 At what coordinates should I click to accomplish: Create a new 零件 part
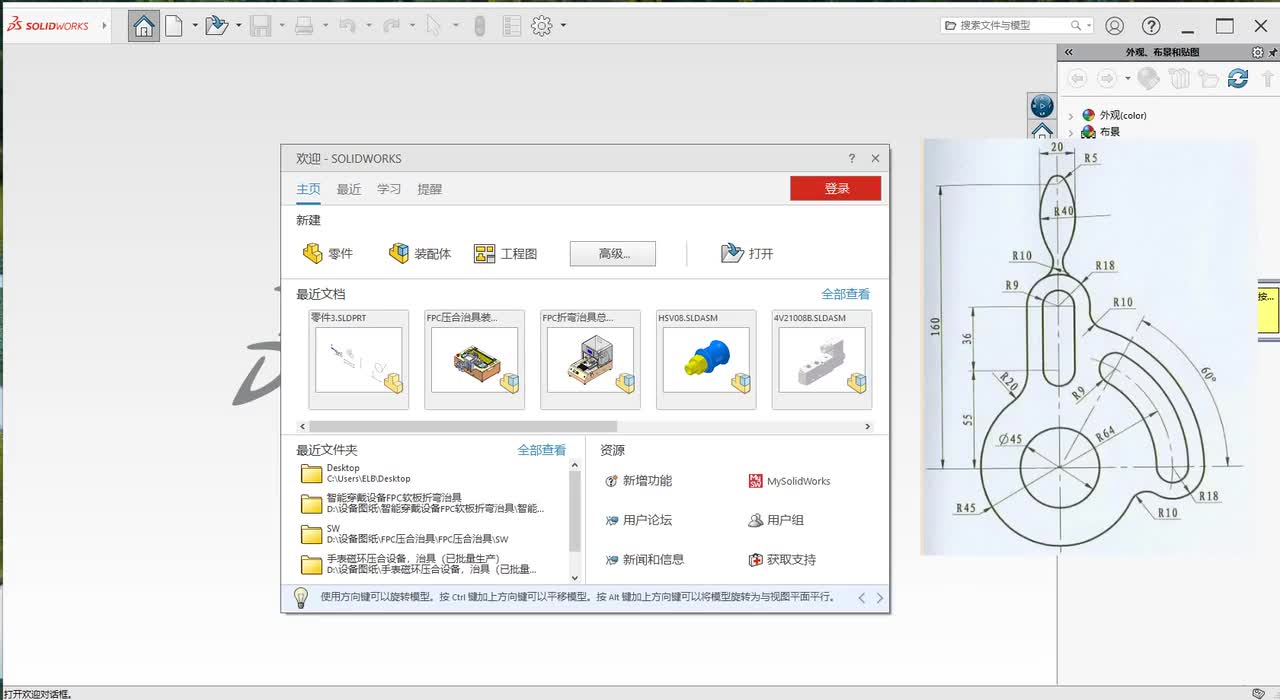pos(328,253)
